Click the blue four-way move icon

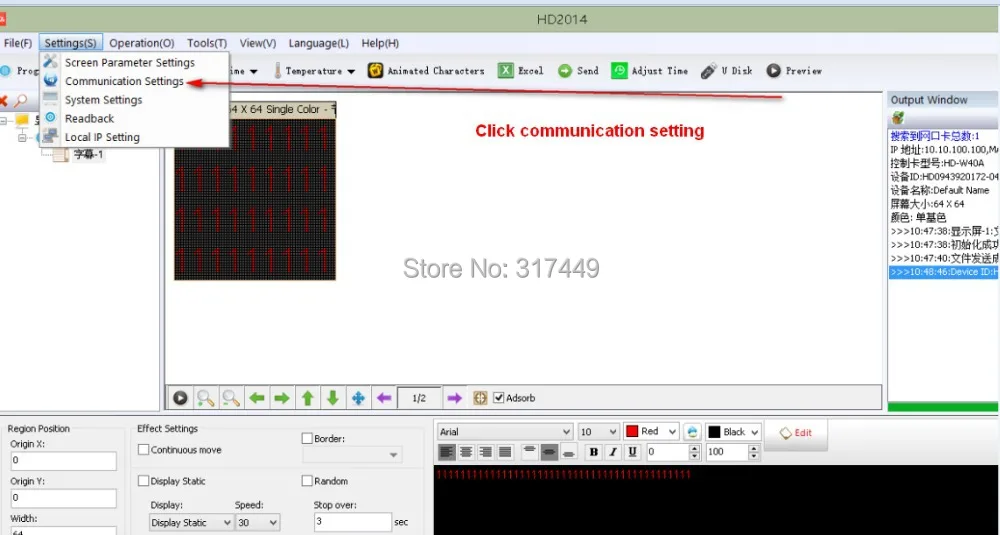click(358, 398)
